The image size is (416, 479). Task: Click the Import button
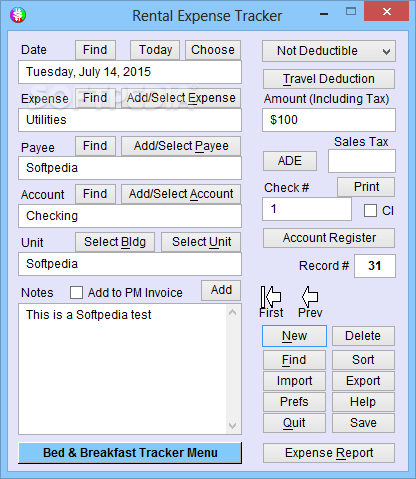click(294, 381)
